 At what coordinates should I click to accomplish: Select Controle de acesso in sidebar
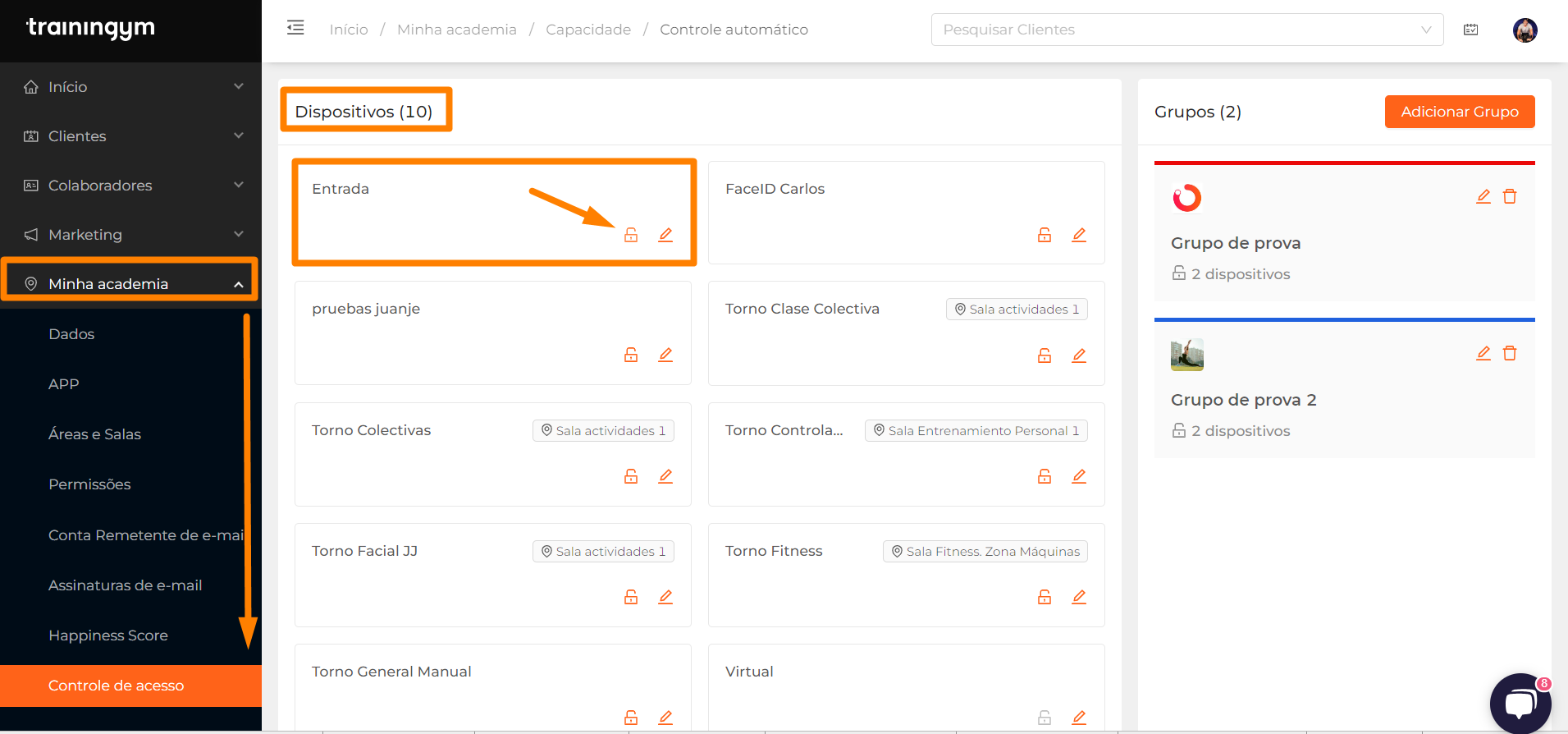coord(130,686)
